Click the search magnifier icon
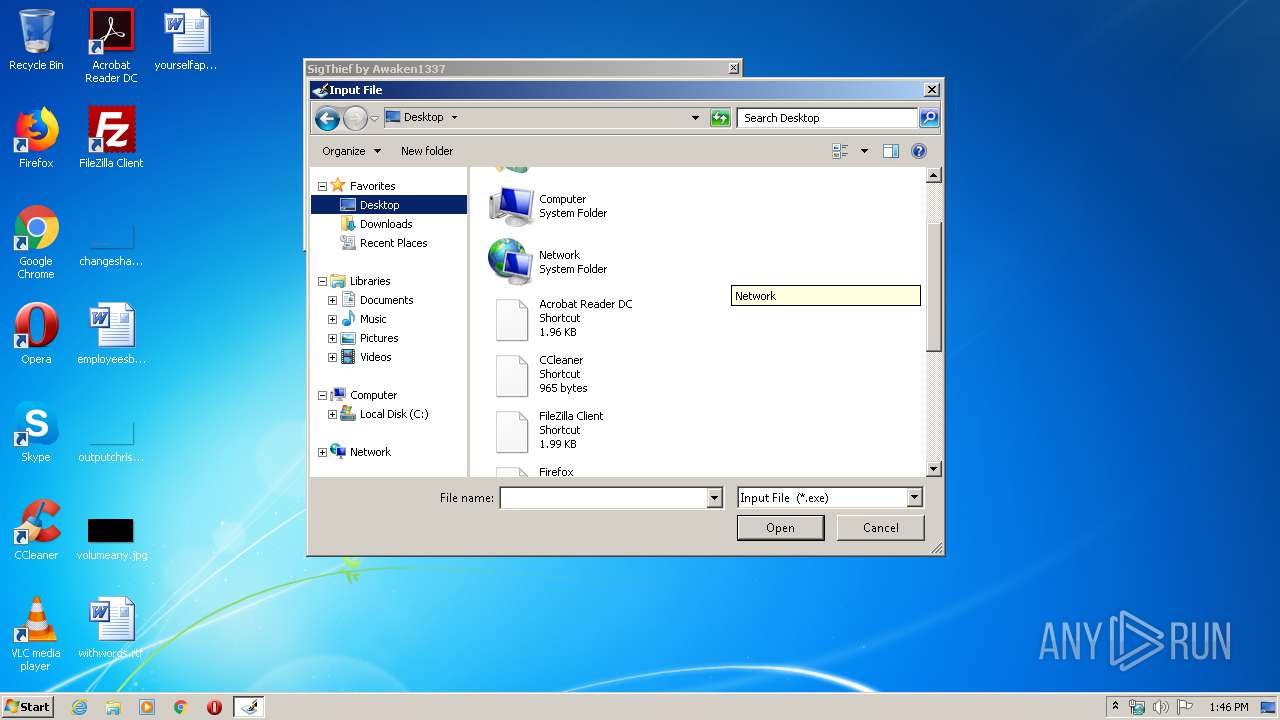The width and height of the screenshot is (1280, 720). tap(929, 118)
